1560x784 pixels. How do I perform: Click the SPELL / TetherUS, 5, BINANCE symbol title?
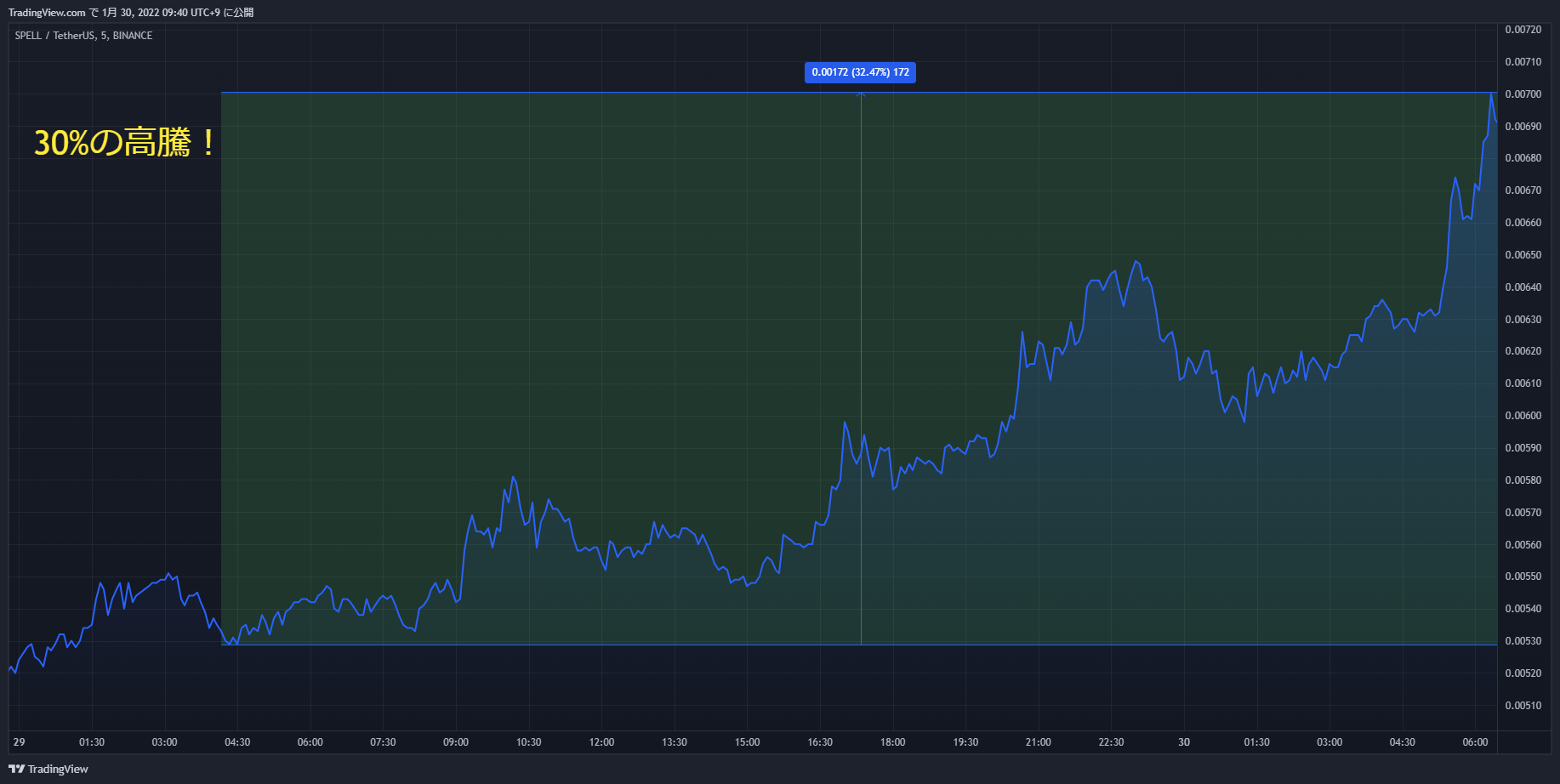click(x=83, y=36)
